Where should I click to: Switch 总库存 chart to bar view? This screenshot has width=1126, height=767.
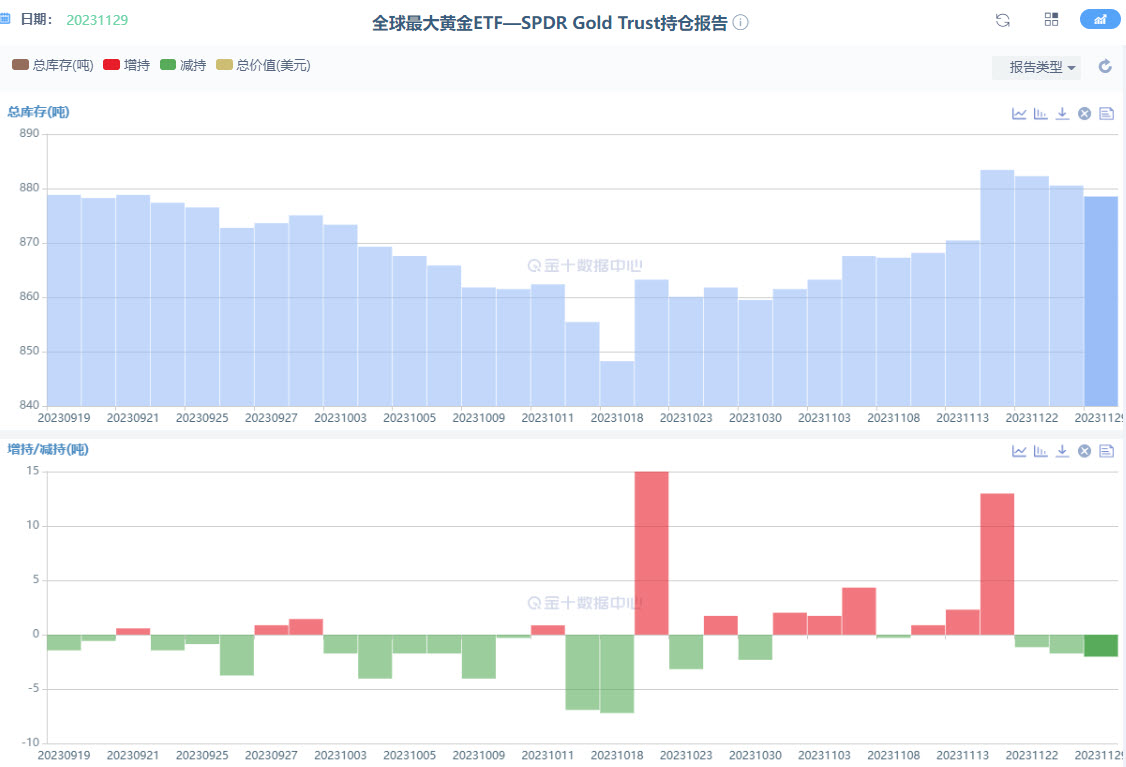pos(1041,113)
